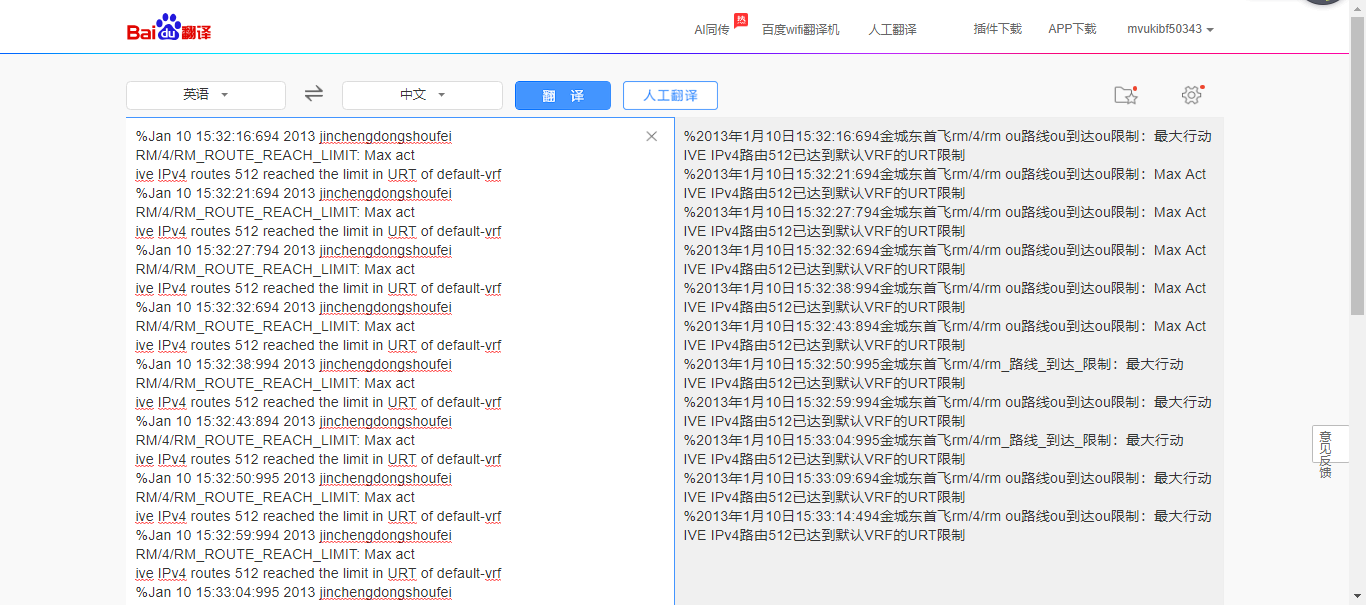The width and height of the screenshot is (1366, 605).
Task: Click the blue 翻译 button
Action: click(563, 96)
